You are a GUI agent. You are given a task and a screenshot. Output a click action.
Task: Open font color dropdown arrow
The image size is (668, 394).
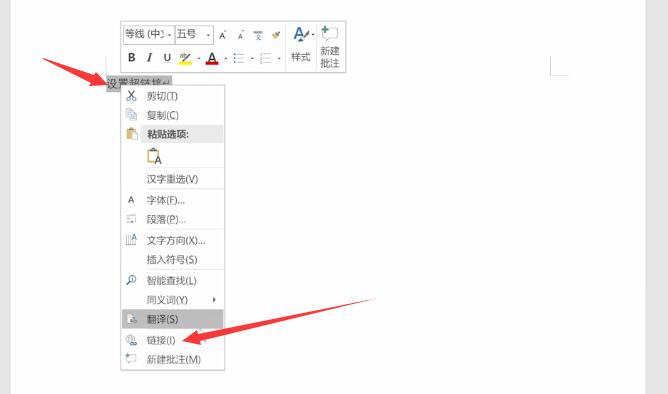click(x=225, y=58)
